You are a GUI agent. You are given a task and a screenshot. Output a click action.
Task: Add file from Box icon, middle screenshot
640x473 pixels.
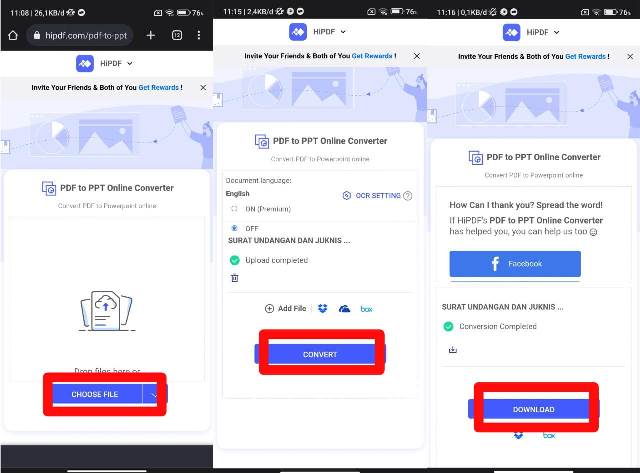[366, 309]
